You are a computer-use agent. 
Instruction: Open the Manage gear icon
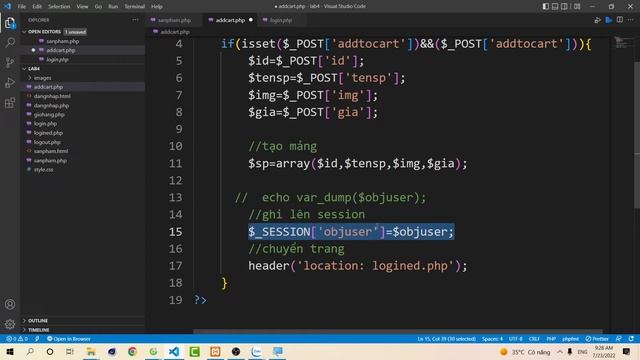coord(10,324)
